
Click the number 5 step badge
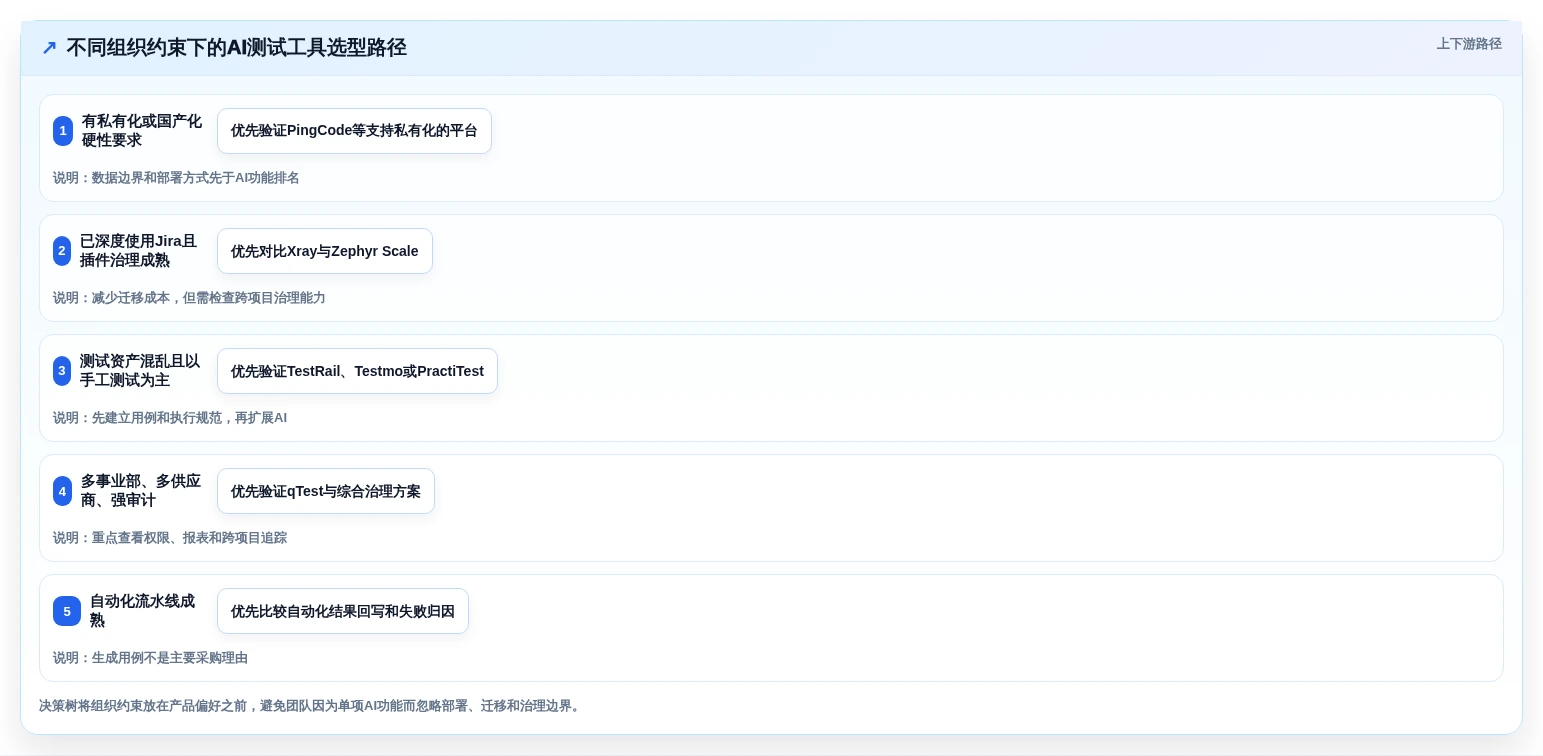(x=67, y=611)
